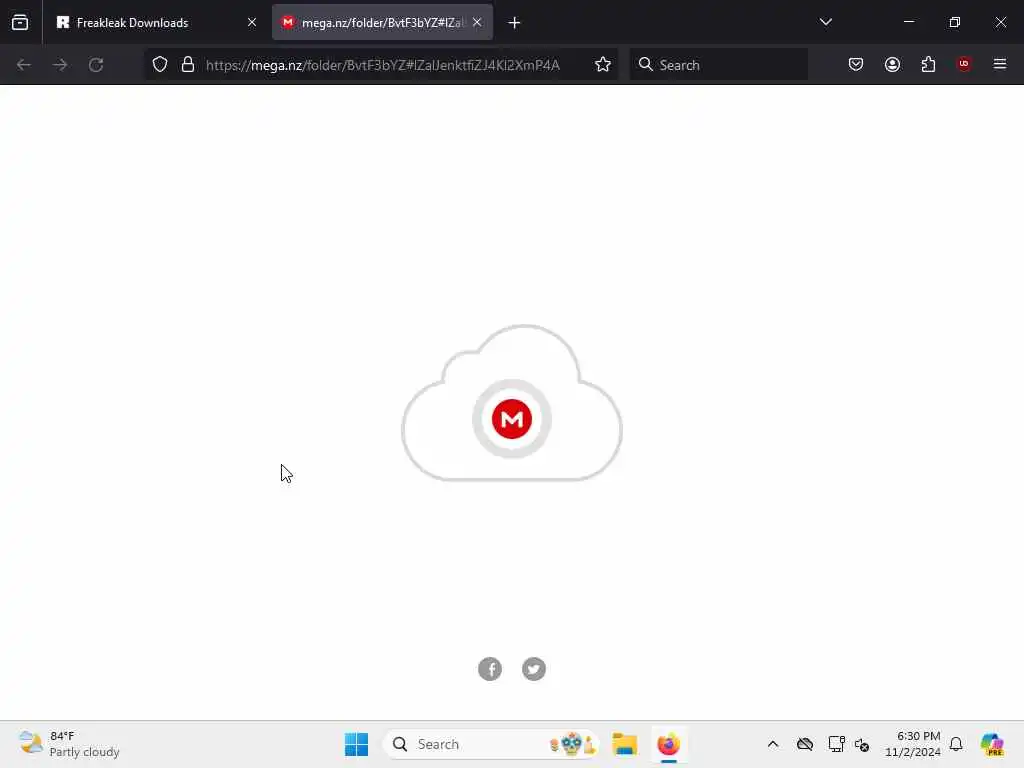
Task: Switch to the Freakleak Downloads tab
Action: [x=157, y=22]
